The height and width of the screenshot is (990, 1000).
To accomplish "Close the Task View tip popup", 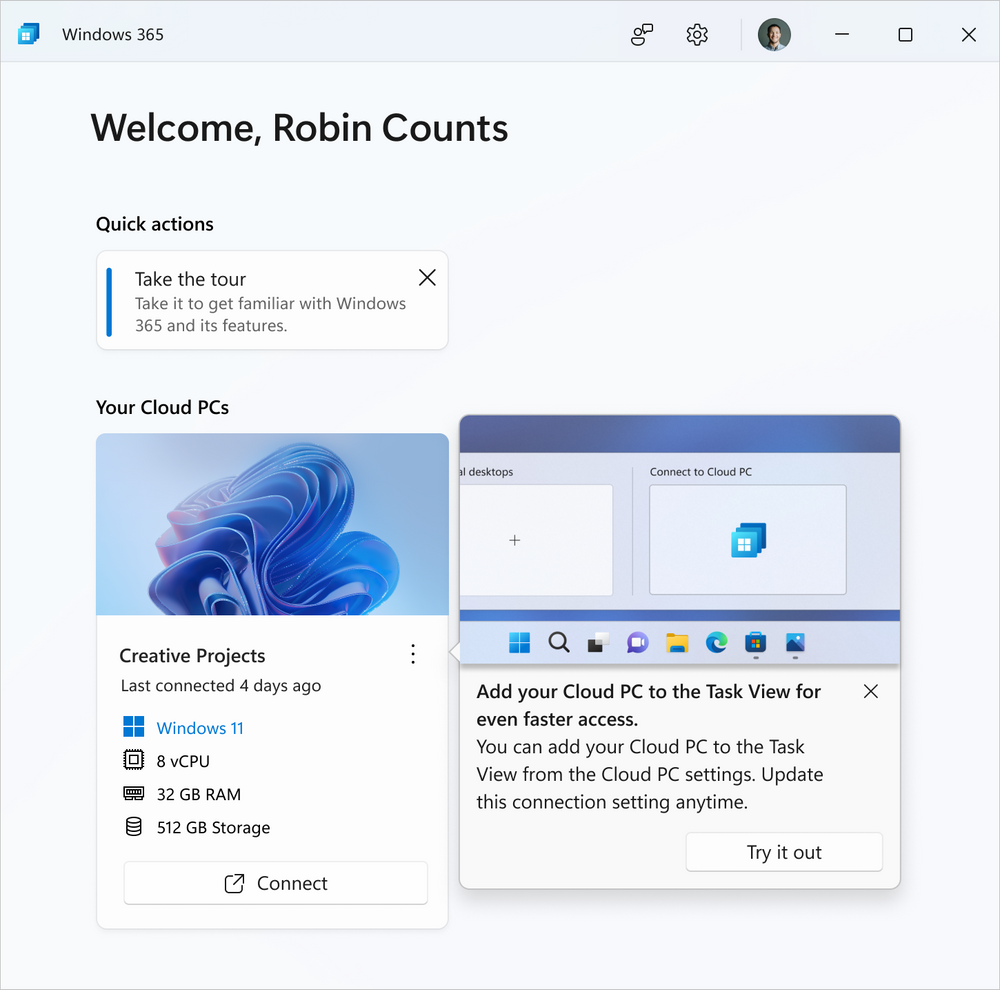I will pyautogui.click(x=870, y=691).
